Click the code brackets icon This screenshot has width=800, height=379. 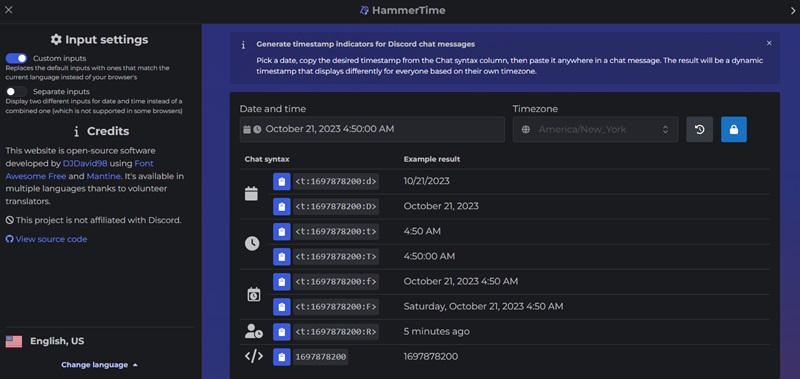tap(254, 356)
